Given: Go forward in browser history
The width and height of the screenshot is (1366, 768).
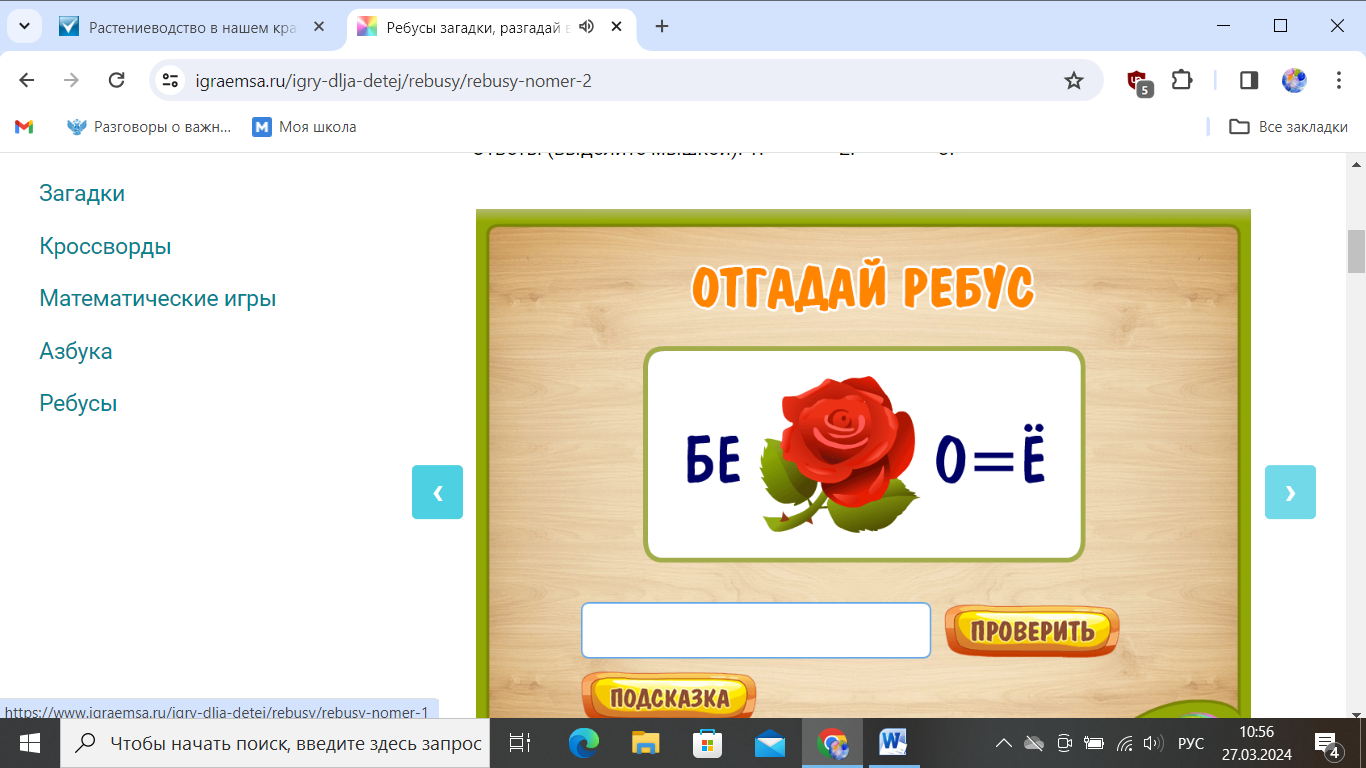Looking at the screenshot, I should click(71, 80).
